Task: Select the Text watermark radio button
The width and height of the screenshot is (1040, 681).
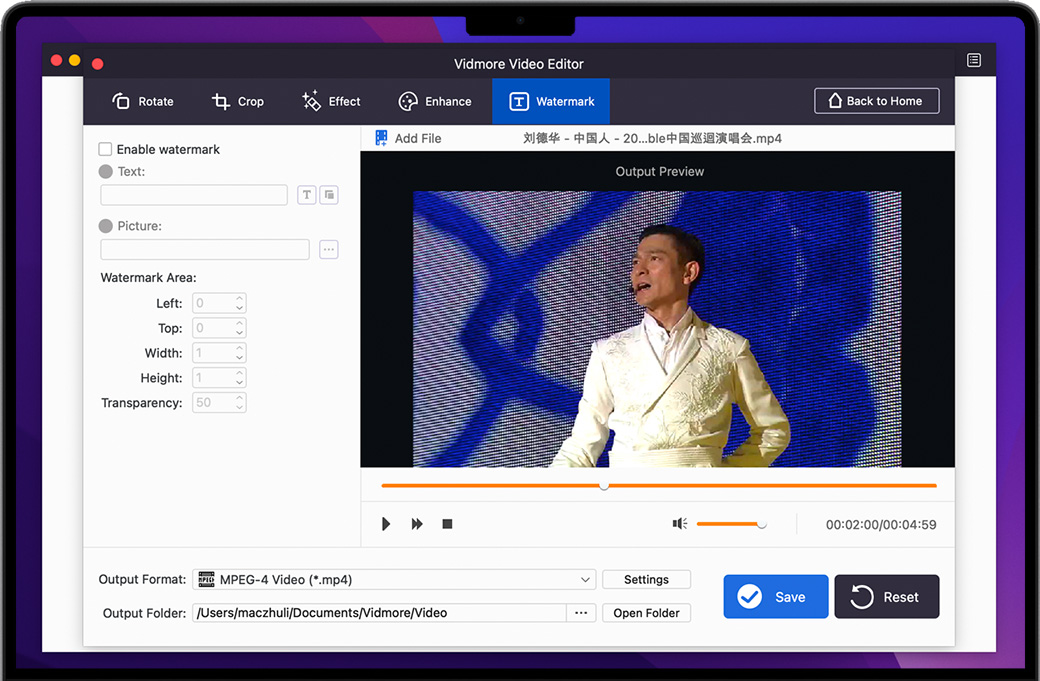Action: coord(106,172)
